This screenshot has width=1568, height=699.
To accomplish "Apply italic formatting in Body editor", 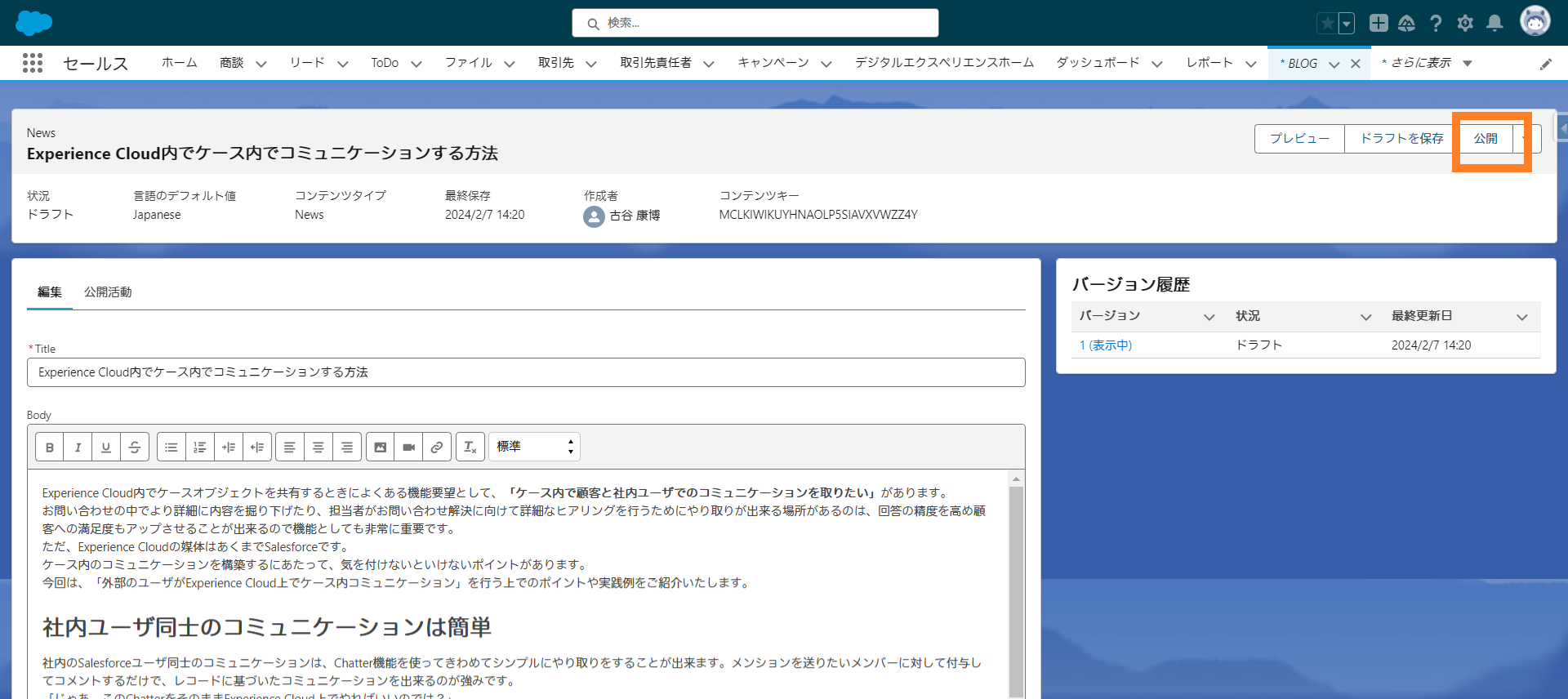I will (78, 447).
